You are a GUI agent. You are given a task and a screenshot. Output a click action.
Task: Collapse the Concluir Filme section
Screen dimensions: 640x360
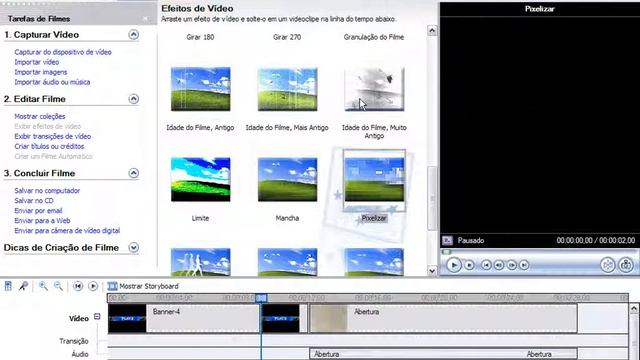[133, 173]
